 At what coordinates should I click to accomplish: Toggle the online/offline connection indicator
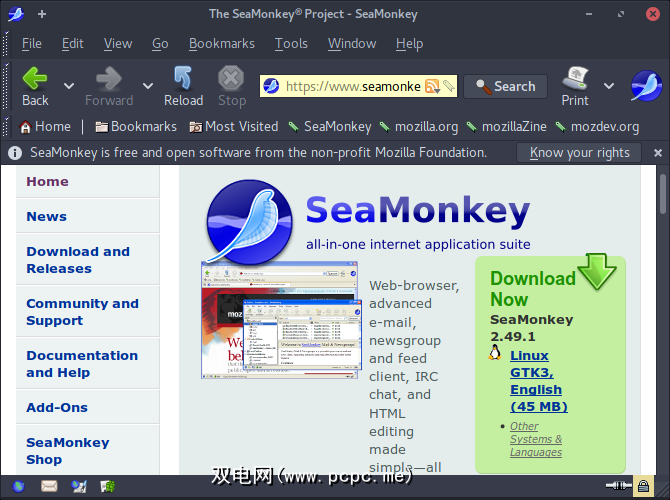[621, 487]
